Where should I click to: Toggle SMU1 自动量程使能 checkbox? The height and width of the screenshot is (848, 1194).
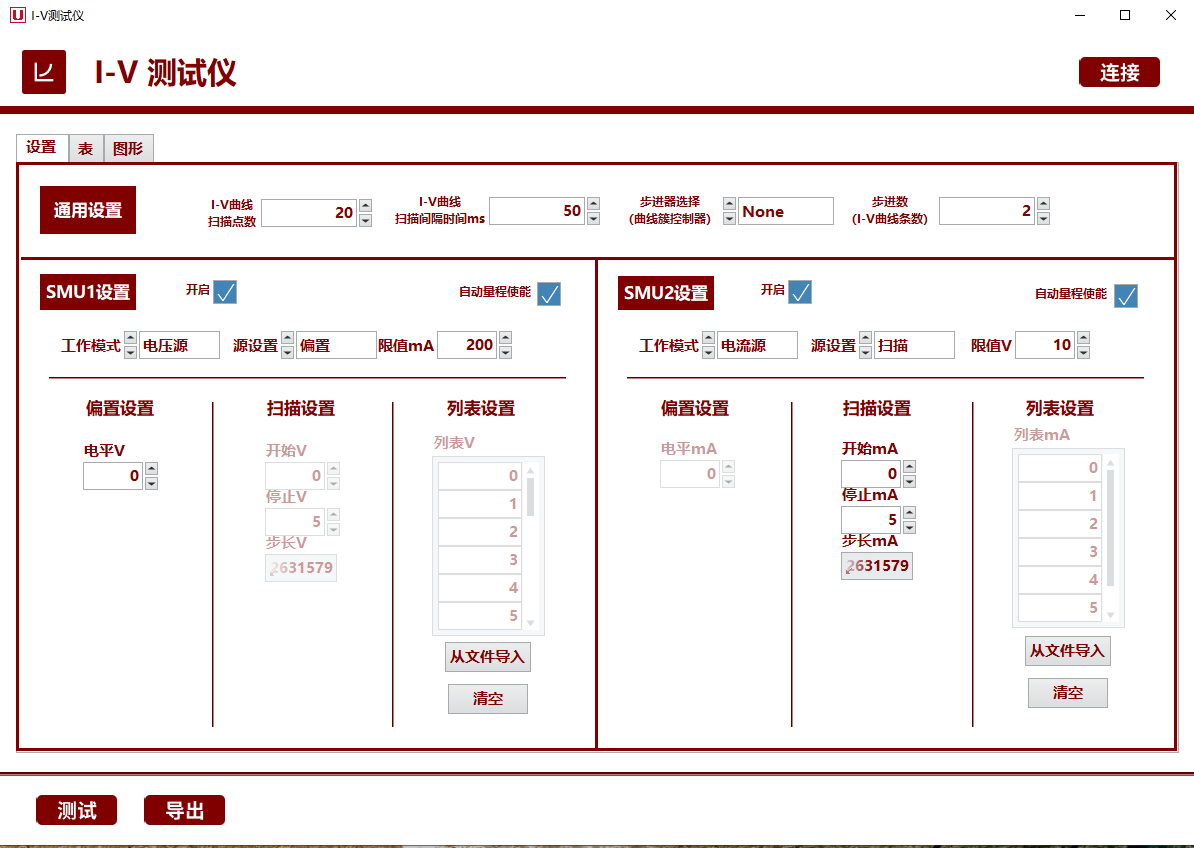549,294
